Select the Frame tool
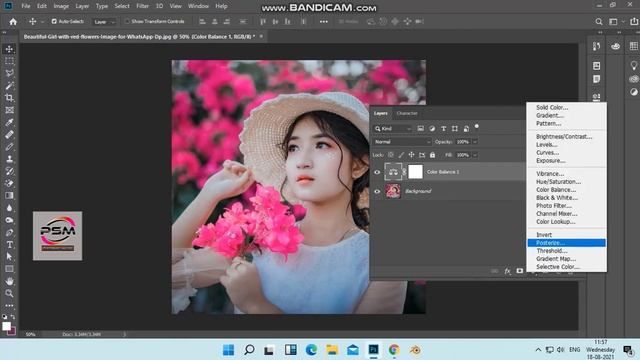This screenshot has width=640, height=360. [9, 110]
